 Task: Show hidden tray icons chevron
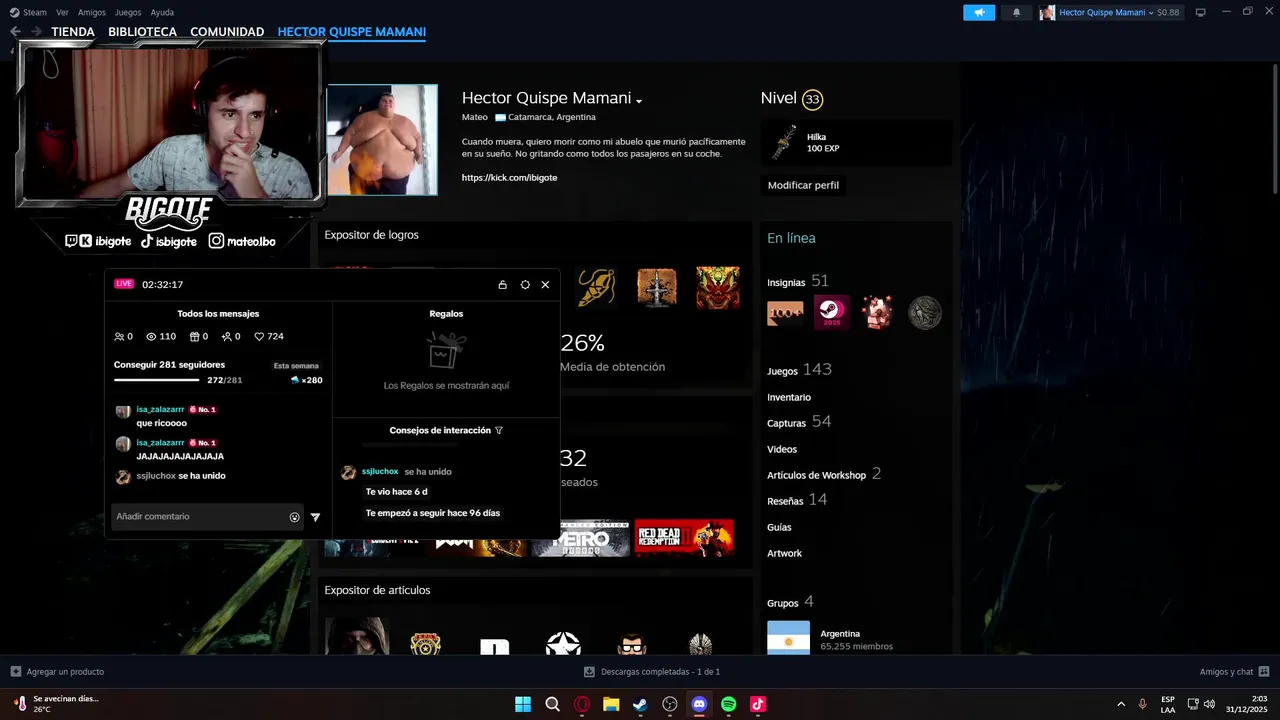(x=1121, y=705)
